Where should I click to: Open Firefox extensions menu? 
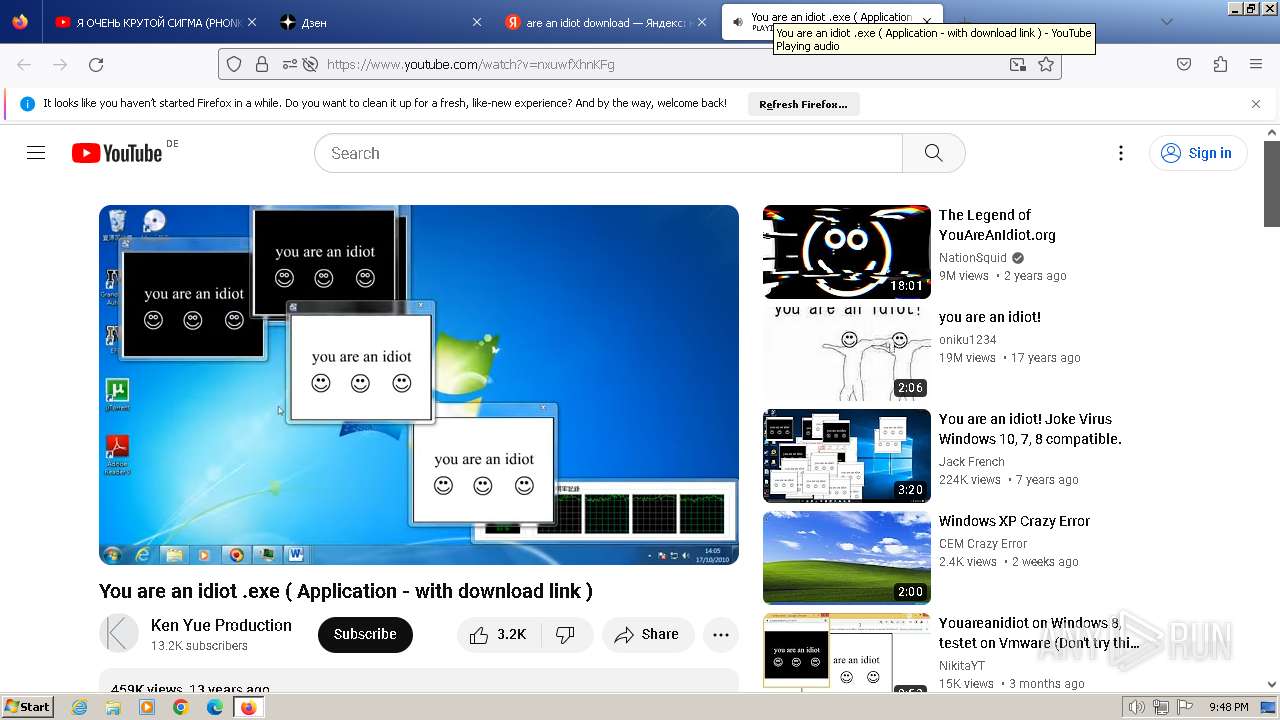pyautogui.click(x=1220, y=64)
